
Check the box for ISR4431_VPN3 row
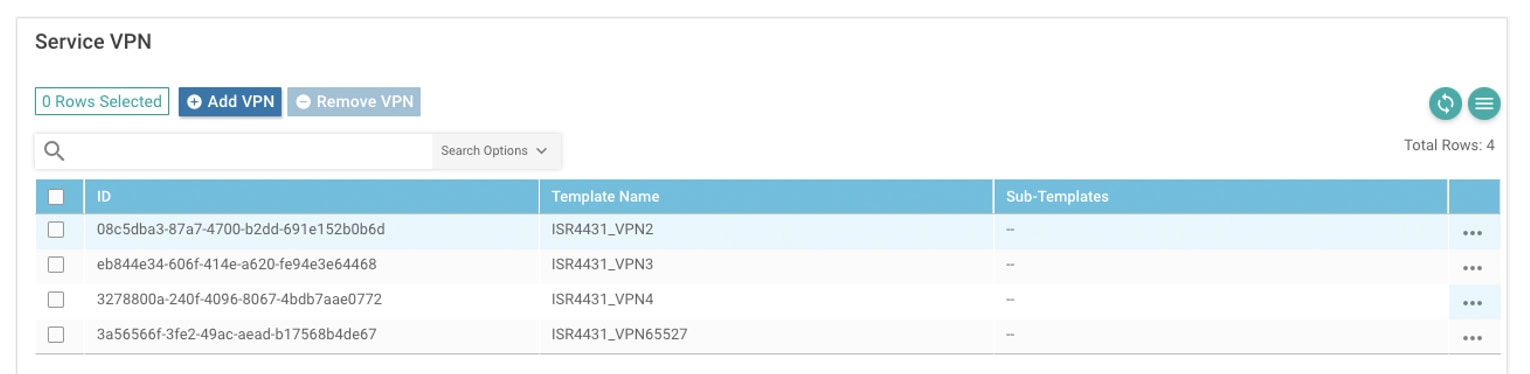(56, 265)
